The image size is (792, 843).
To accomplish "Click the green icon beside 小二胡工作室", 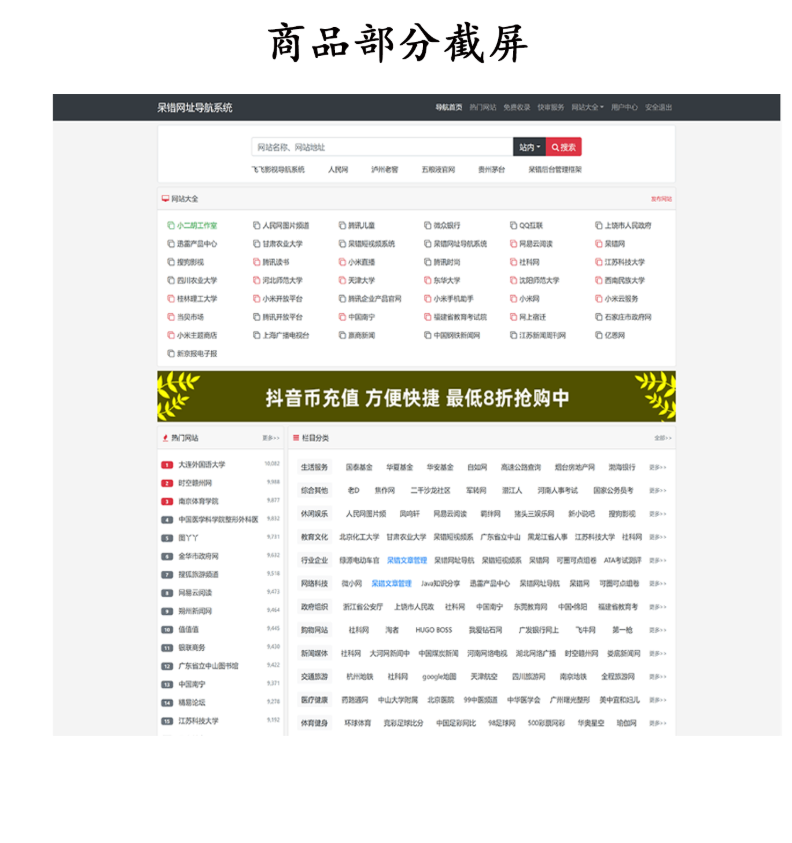I will [170, 226].
